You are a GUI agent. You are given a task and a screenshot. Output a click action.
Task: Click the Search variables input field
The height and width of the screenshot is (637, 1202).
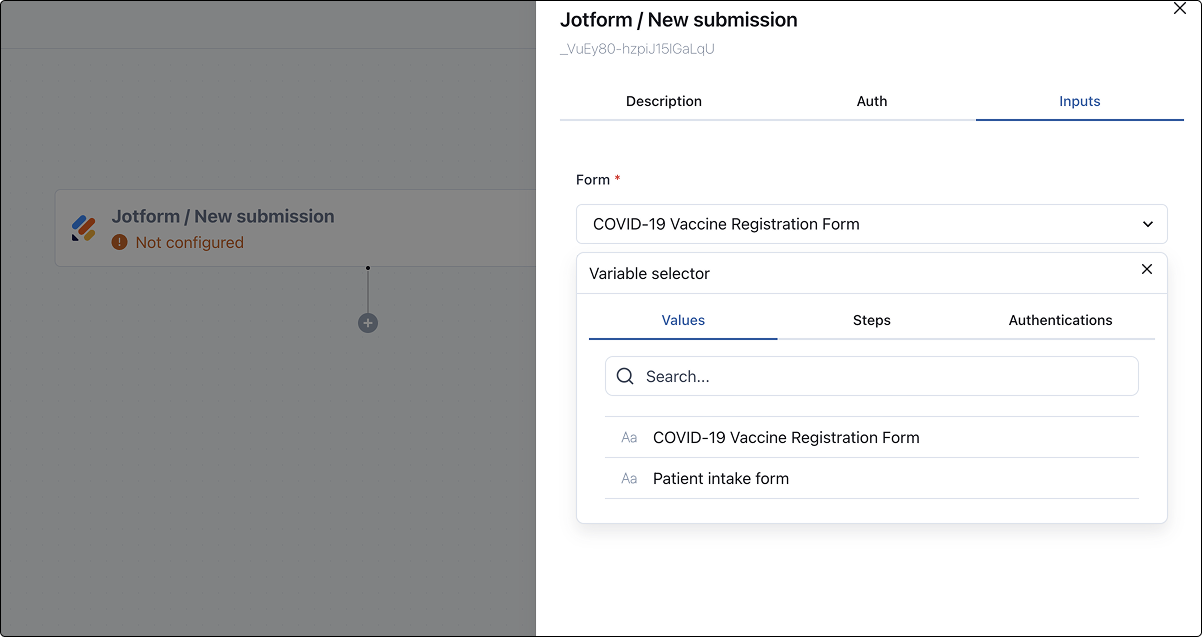872,376
